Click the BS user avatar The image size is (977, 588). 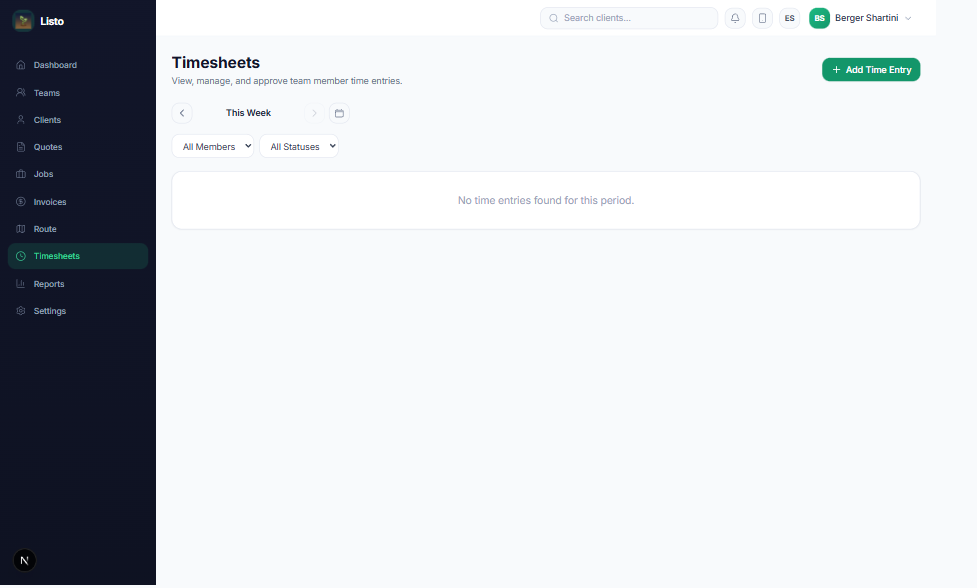(x=819, y=18)
